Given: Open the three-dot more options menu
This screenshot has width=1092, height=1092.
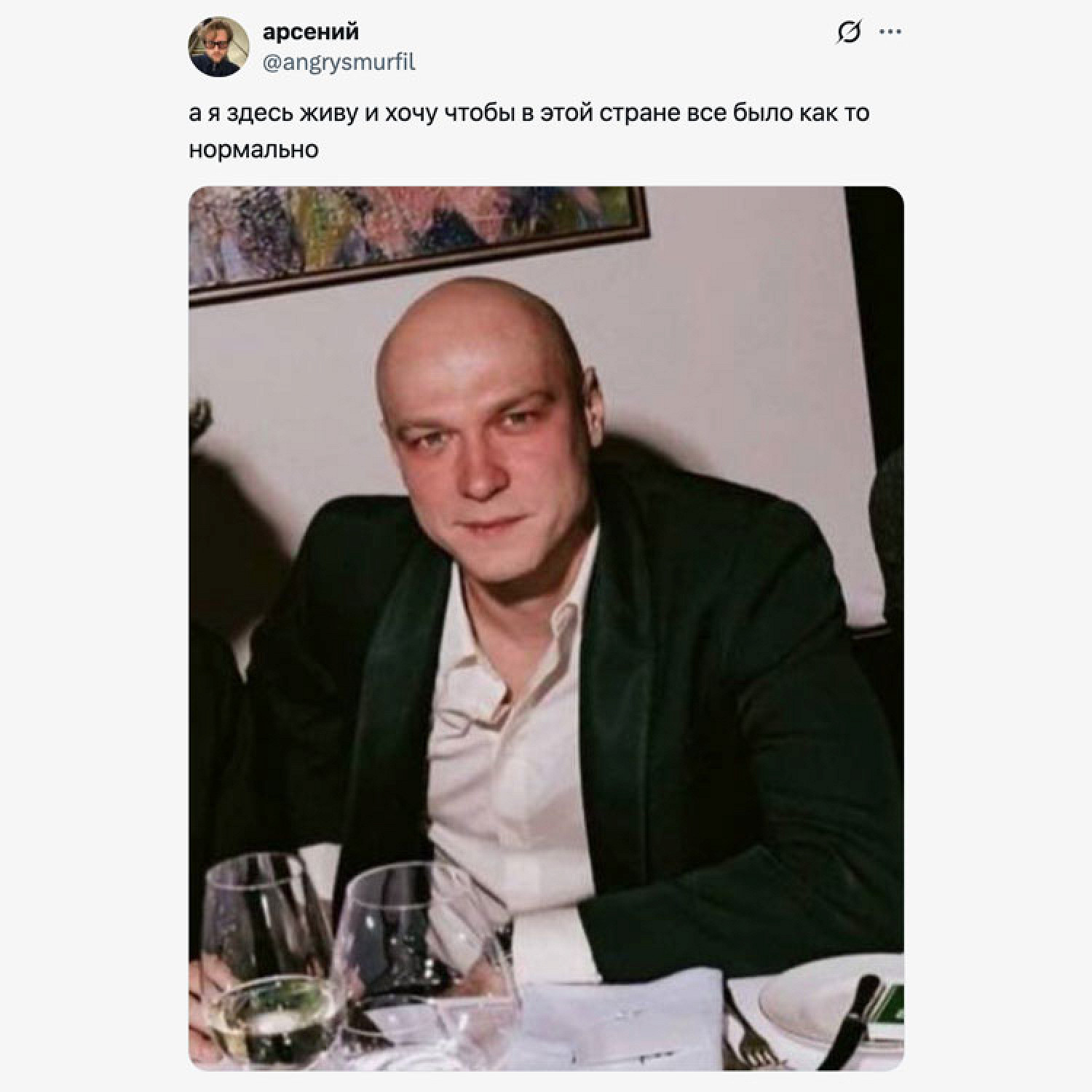Looking at the screenshot, I should coord(891,32).
